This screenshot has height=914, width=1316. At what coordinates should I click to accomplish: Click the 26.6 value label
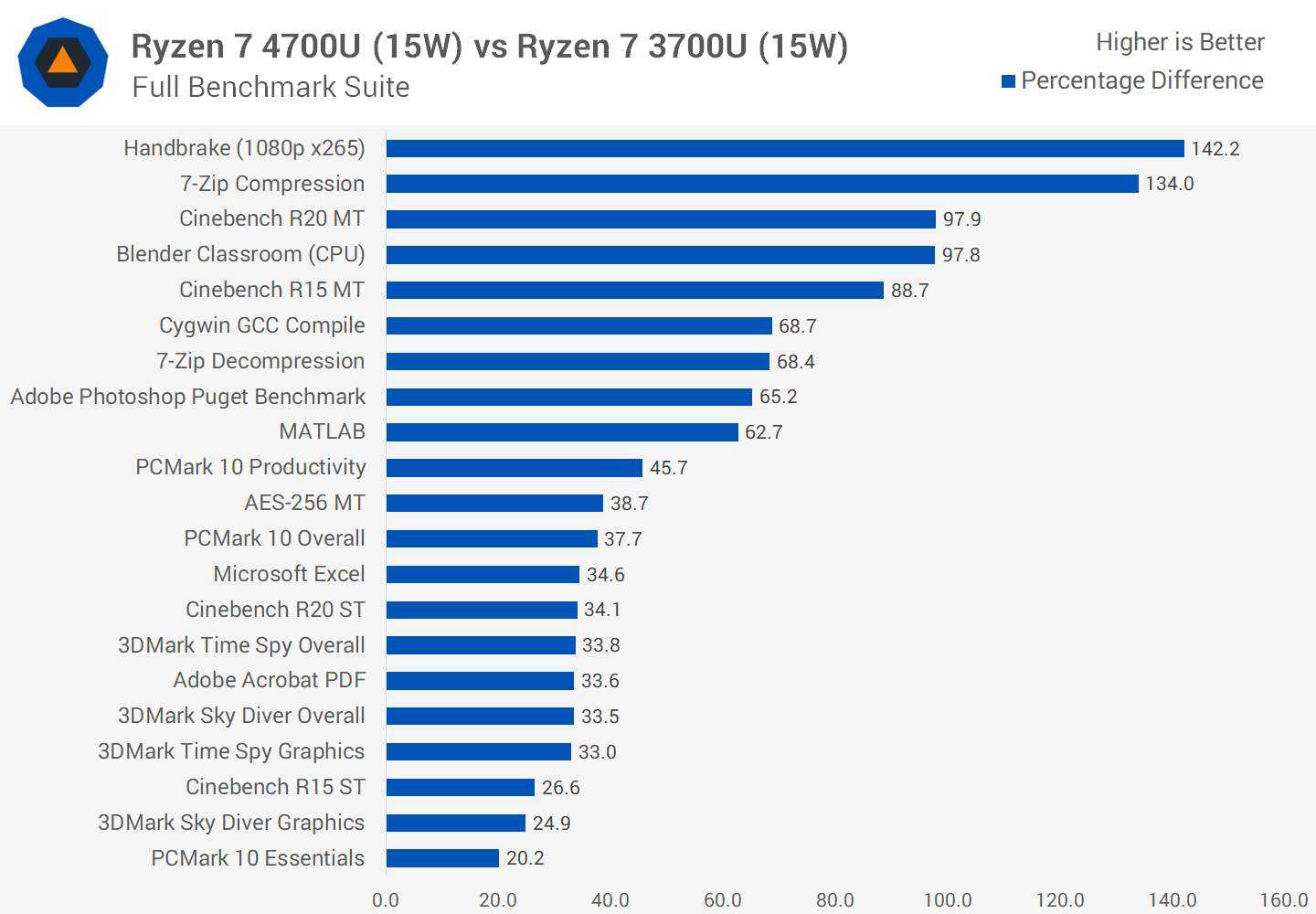point(561,788)
